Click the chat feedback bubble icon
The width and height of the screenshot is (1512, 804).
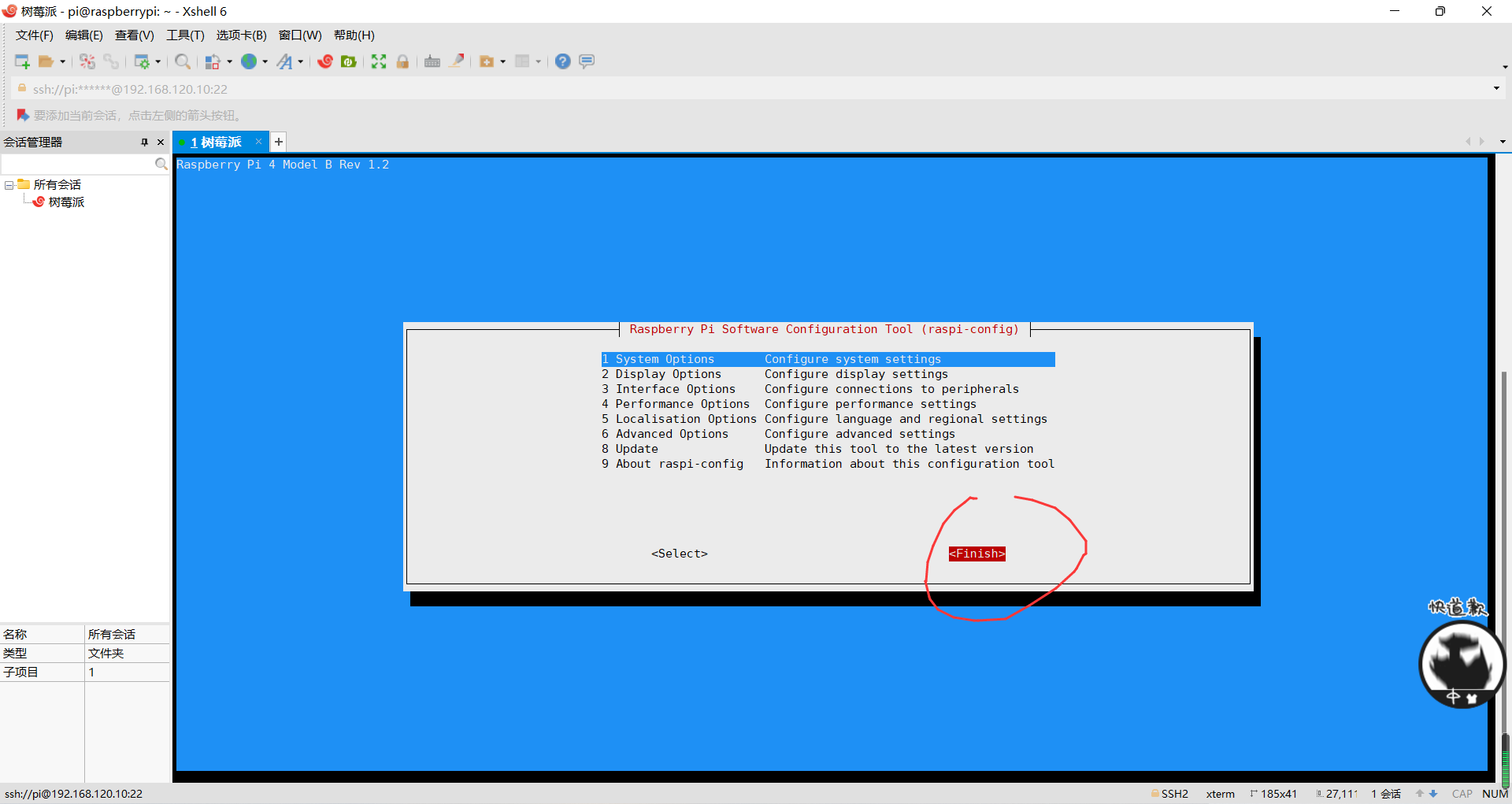[587, 61]
